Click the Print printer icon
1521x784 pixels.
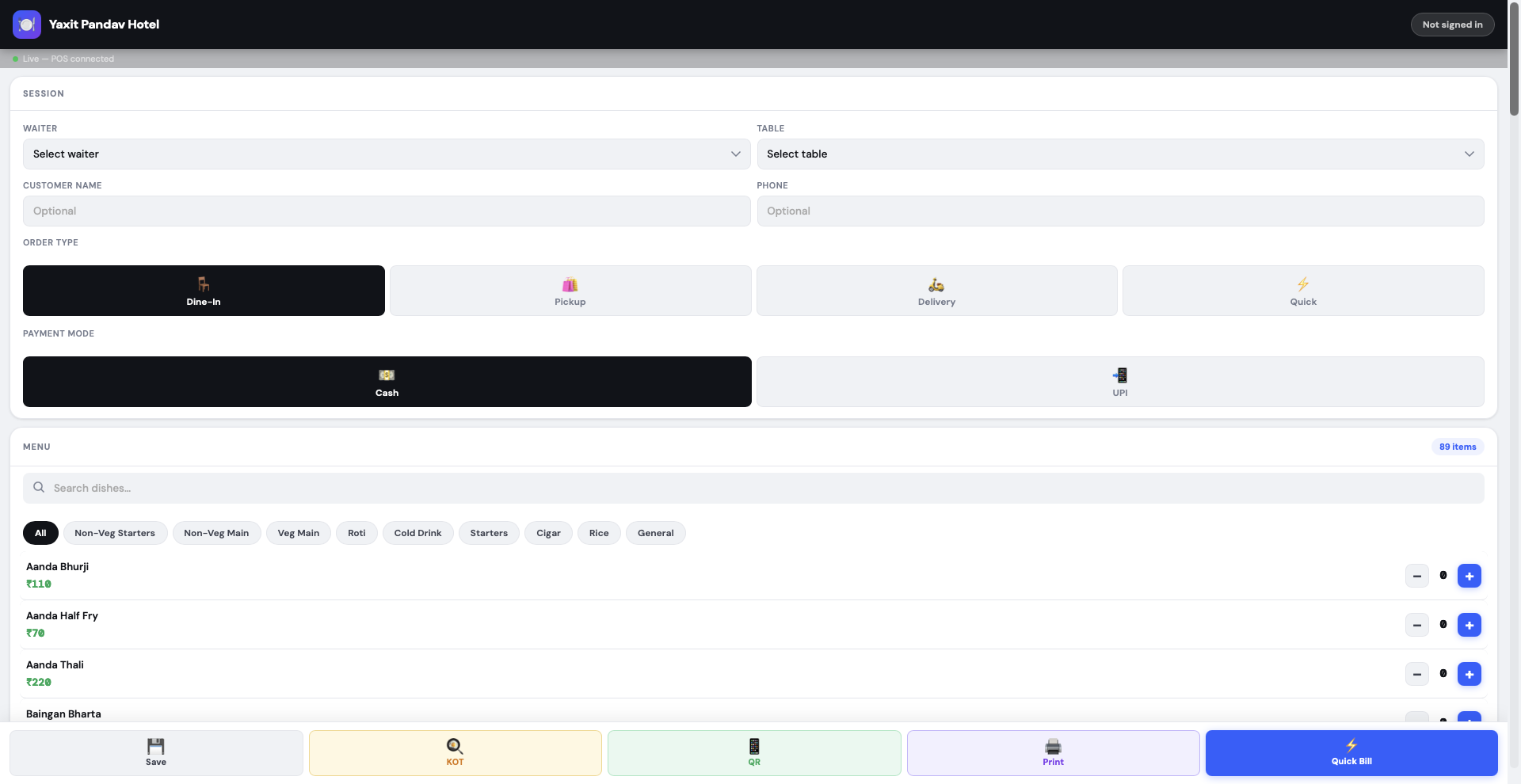pos(1053,746)
